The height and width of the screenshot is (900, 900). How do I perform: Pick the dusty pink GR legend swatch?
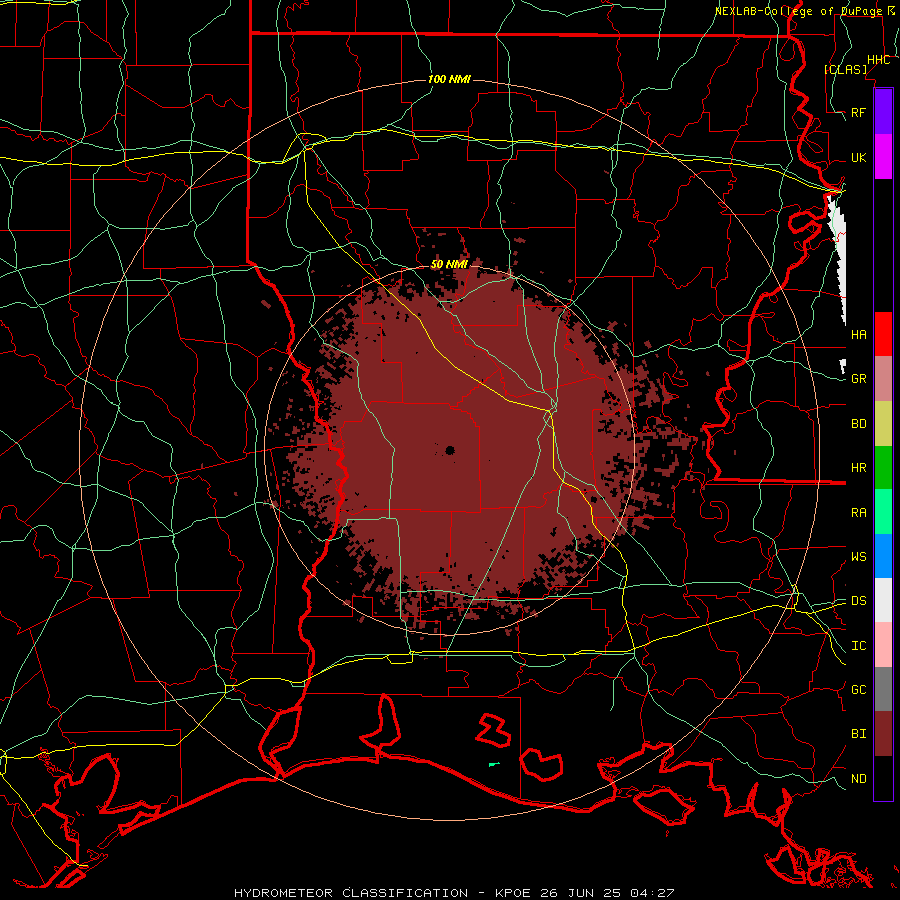pos(883,379)
